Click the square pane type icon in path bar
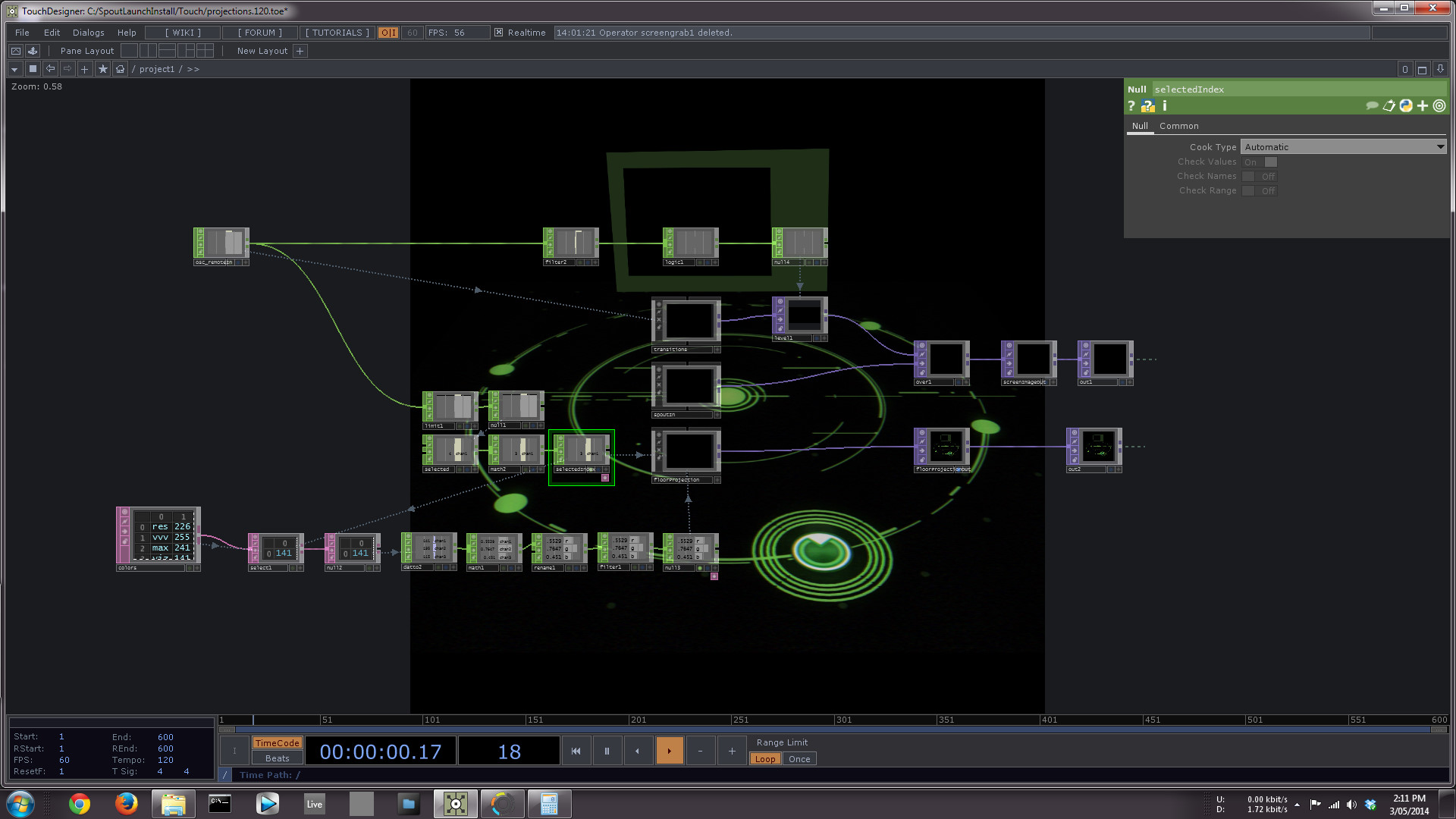The width and height of the screenshot is (1456, 819). pyautogui.click(x=33, y=69)
